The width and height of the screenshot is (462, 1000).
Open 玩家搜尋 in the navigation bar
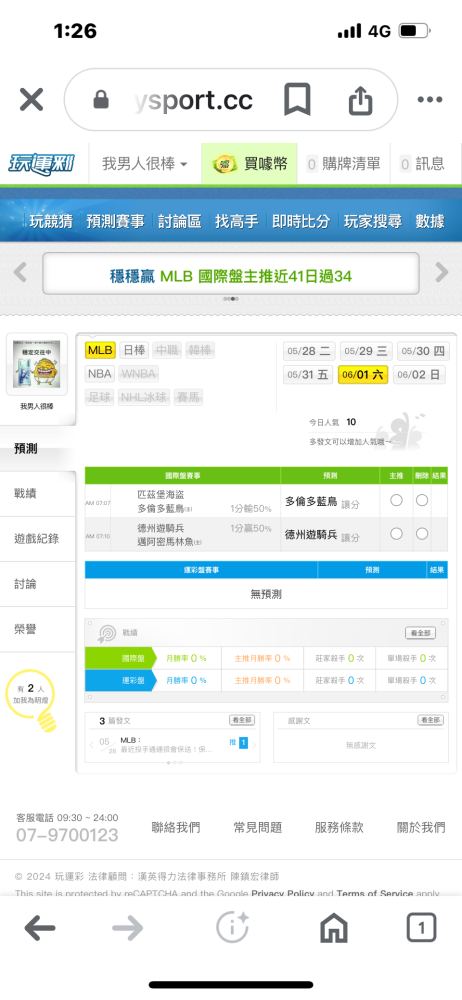[x=373, y=221]
